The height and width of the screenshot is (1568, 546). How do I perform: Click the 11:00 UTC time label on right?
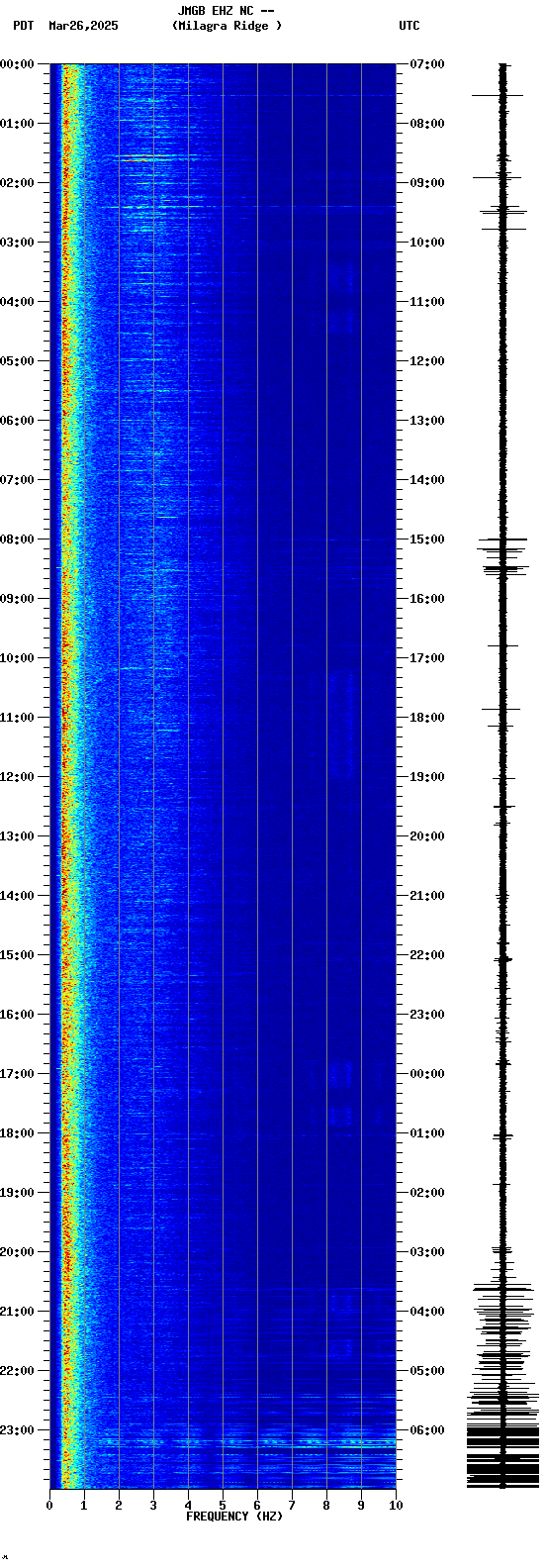(427, 302)
